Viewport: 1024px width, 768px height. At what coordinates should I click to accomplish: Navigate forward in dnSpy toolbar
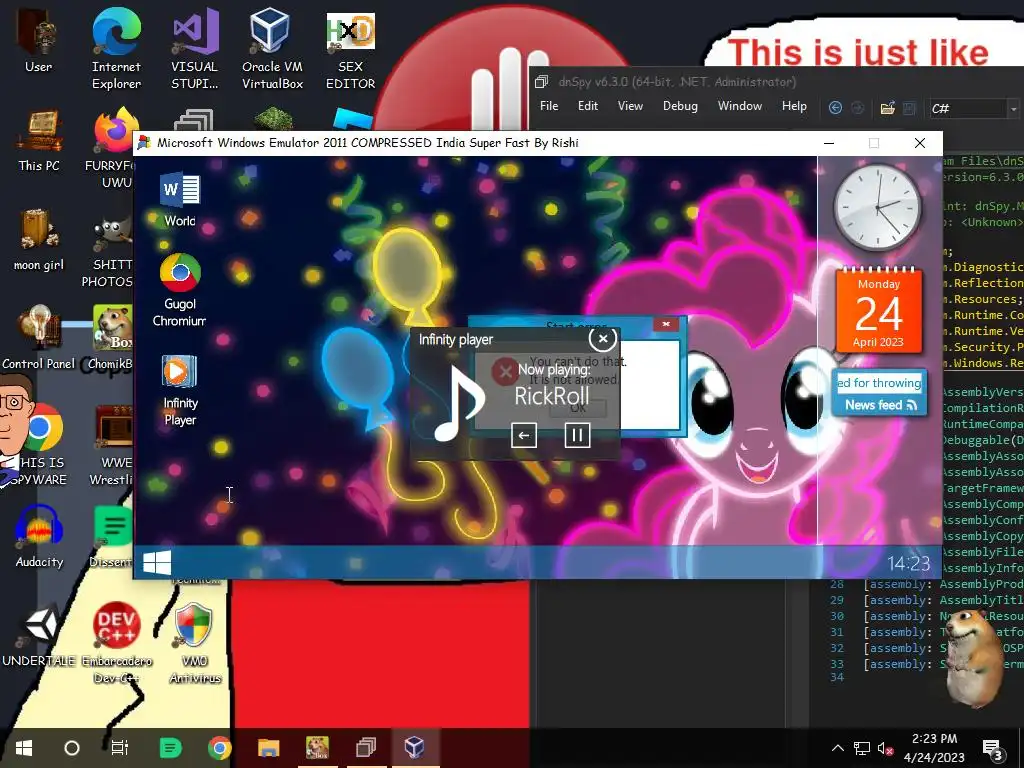(858, 108)
